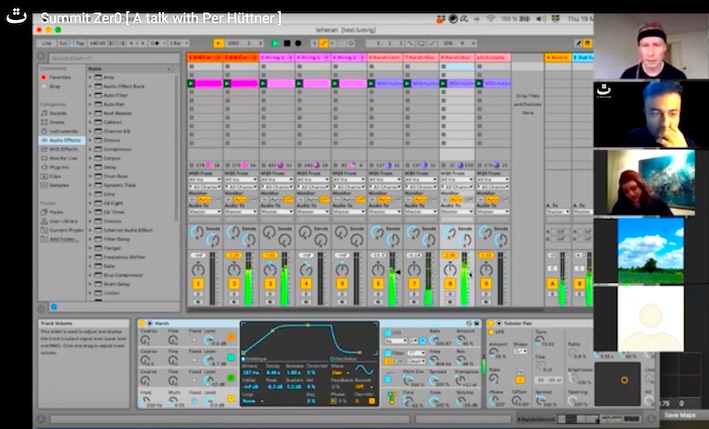Solo track 6 with its S button
The width and height of the screenshot is (709, 429).
click(x=378, y=294)
